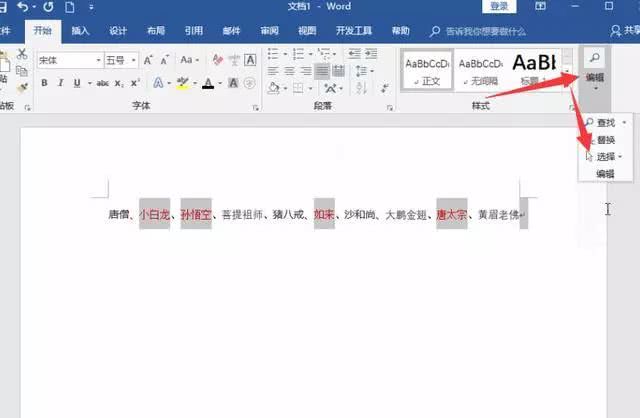Image resolution: width=640 pixels, height=418 pixels.
Task: Toggle Superscript formatting
Action: click(135, 83)
